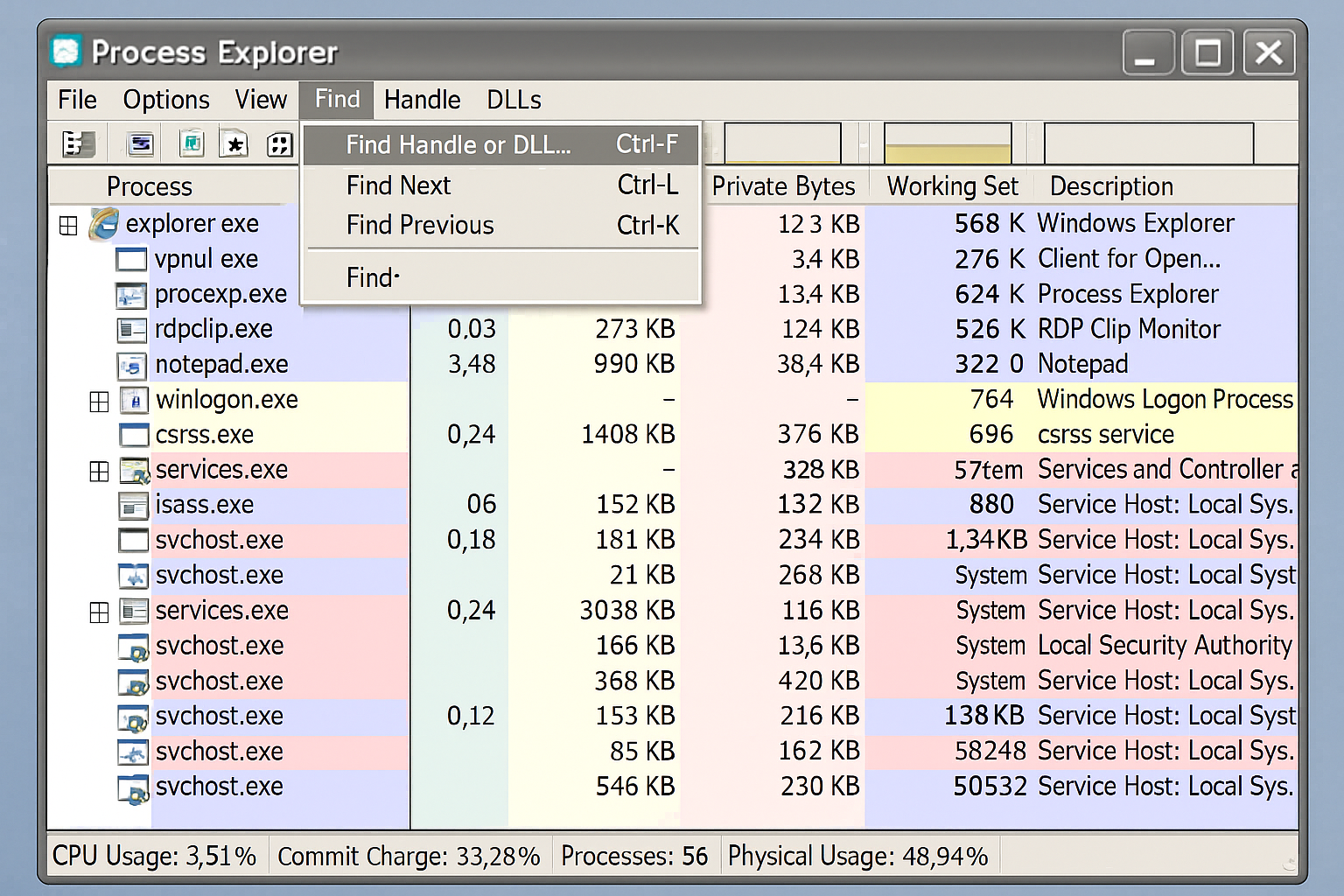Click the icon of services.exe with 328 KB
Viewport: 1344px width, 896px height.
click(x=135, y=471)
